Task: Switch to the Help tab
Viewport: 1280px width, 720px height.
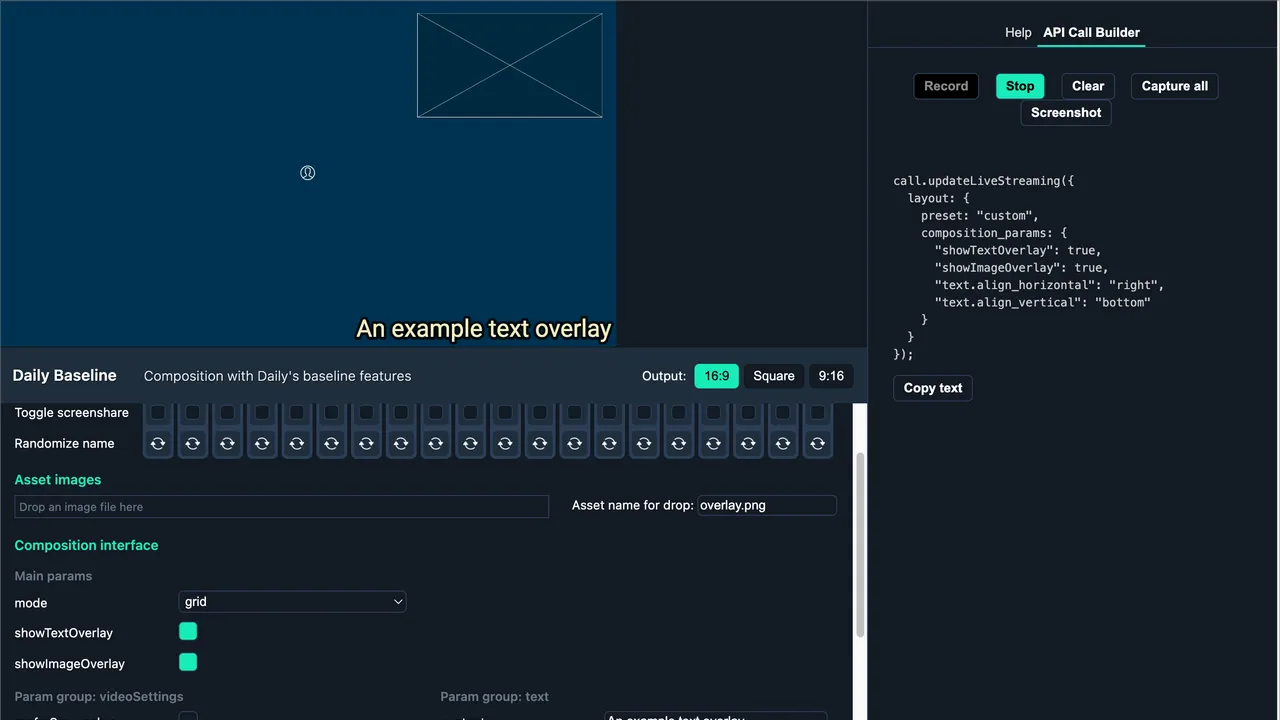Action: click(1018, 33)
